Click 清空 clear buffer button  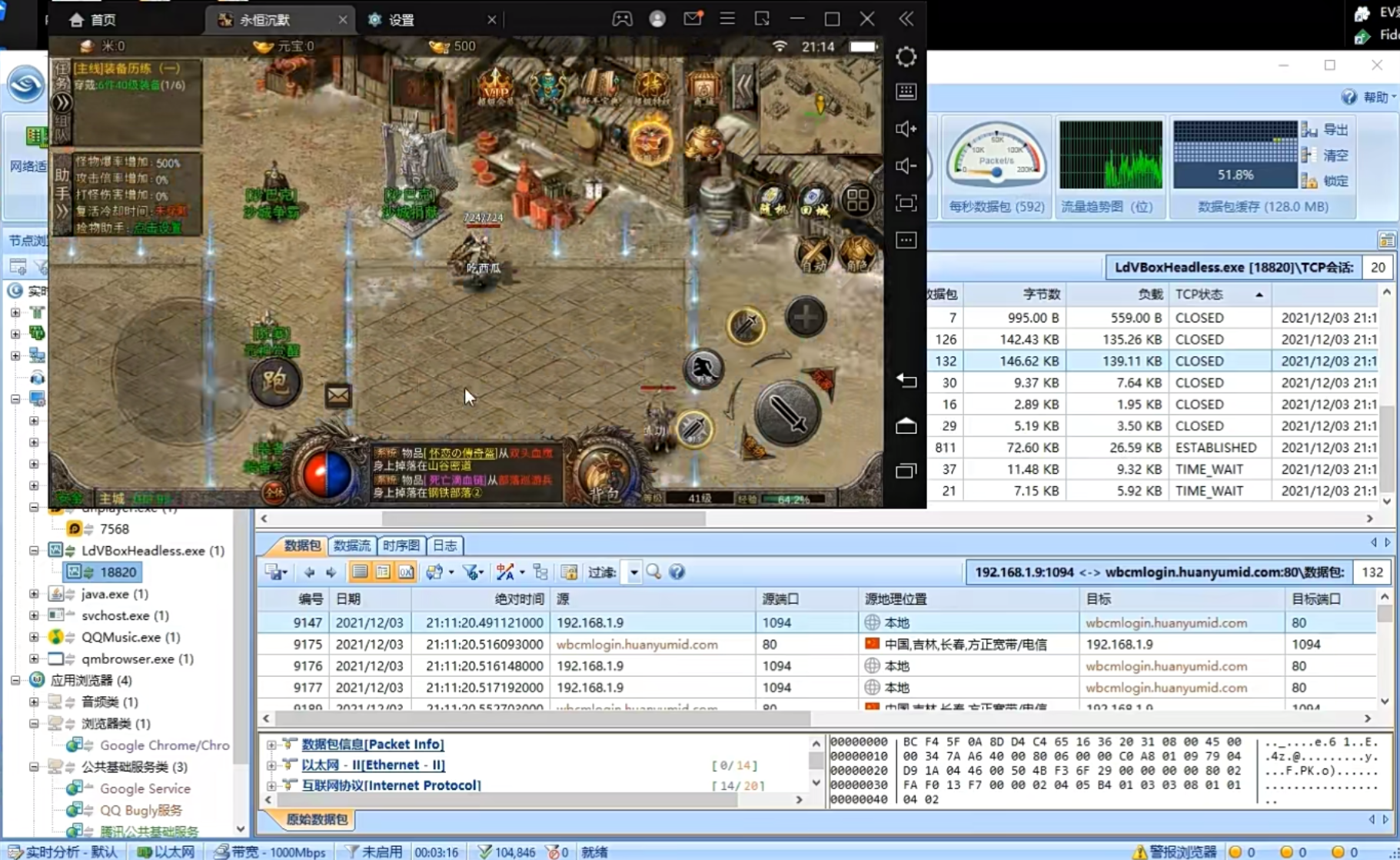pyautogui.click(x=1326, y=155)
